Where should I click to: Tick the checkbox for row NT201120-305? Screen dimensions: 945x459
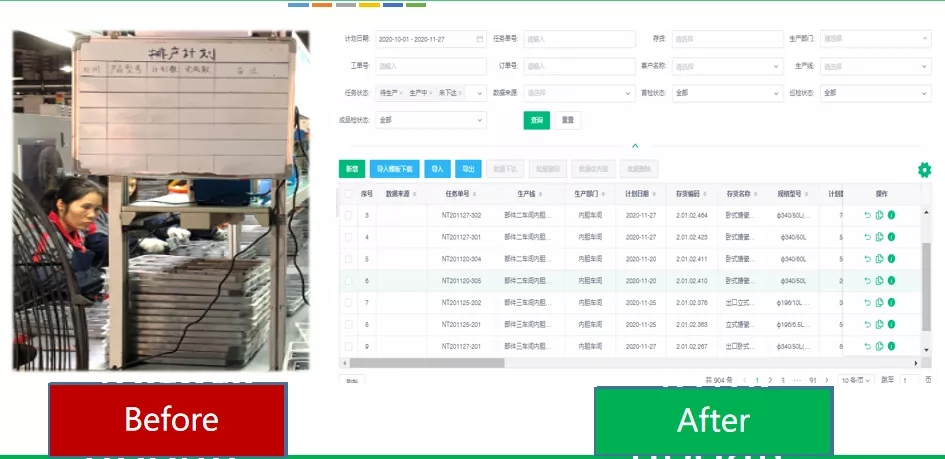(x=348, y=281)
